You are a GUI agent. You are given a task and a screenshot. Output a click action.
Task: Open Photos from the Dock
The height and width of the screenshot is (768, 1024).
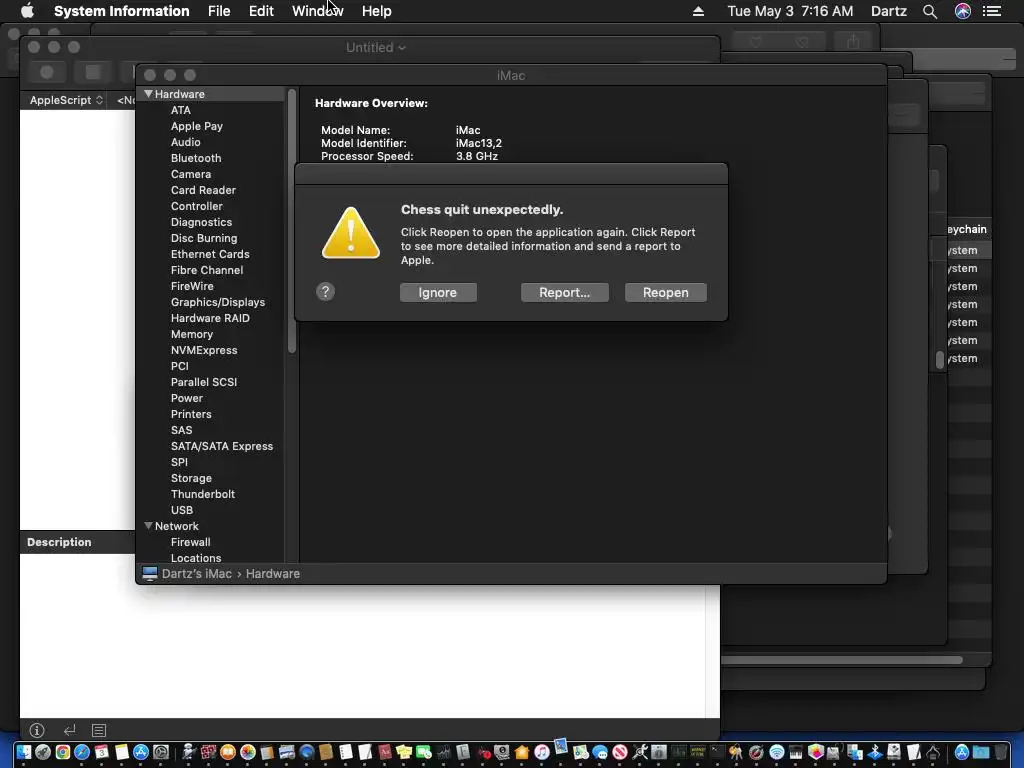point(248,752)
